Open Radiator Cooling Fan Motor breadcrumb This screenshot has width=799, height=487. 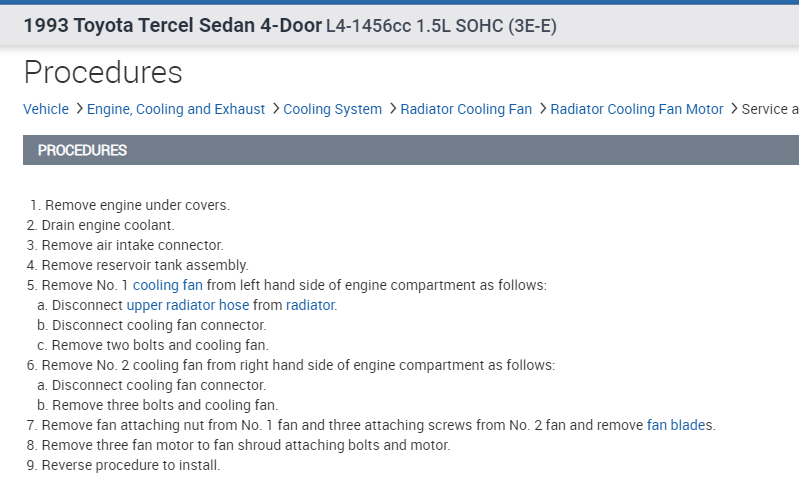[x=637, y=109]
